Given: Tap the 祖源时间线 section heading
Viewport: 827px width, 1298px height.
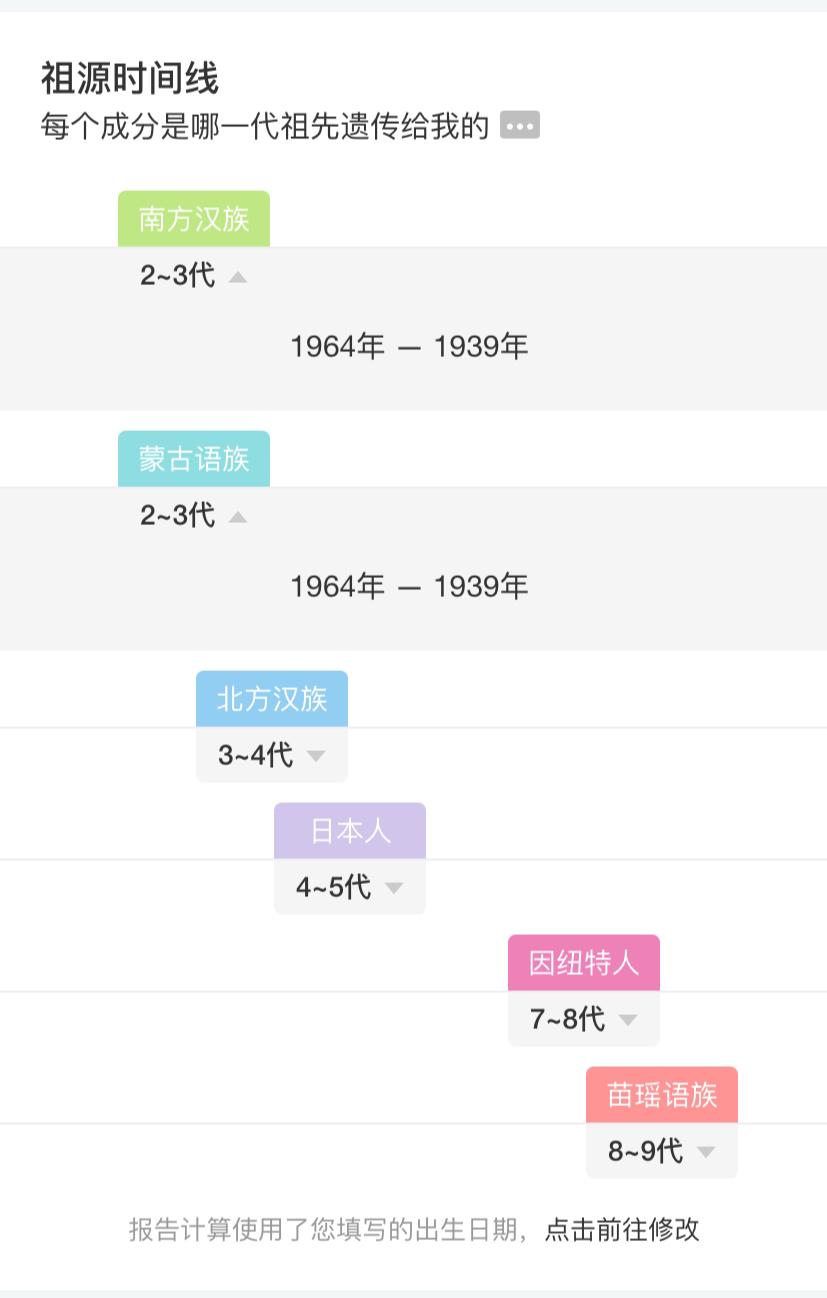Looking at the screenshot, I should click(130, 78).
